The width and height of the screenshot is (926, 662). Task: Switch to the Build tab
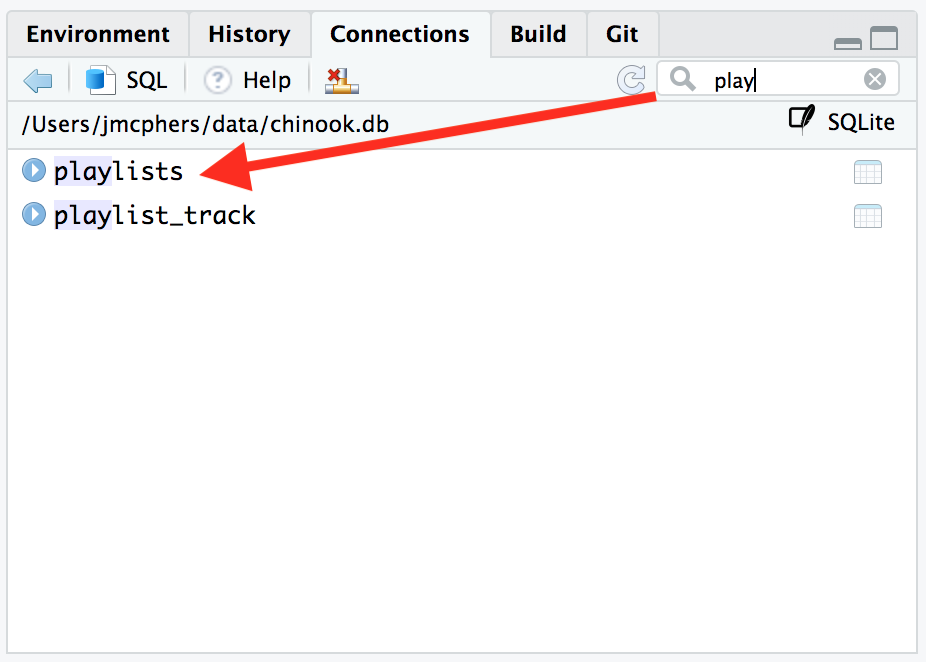538,34
